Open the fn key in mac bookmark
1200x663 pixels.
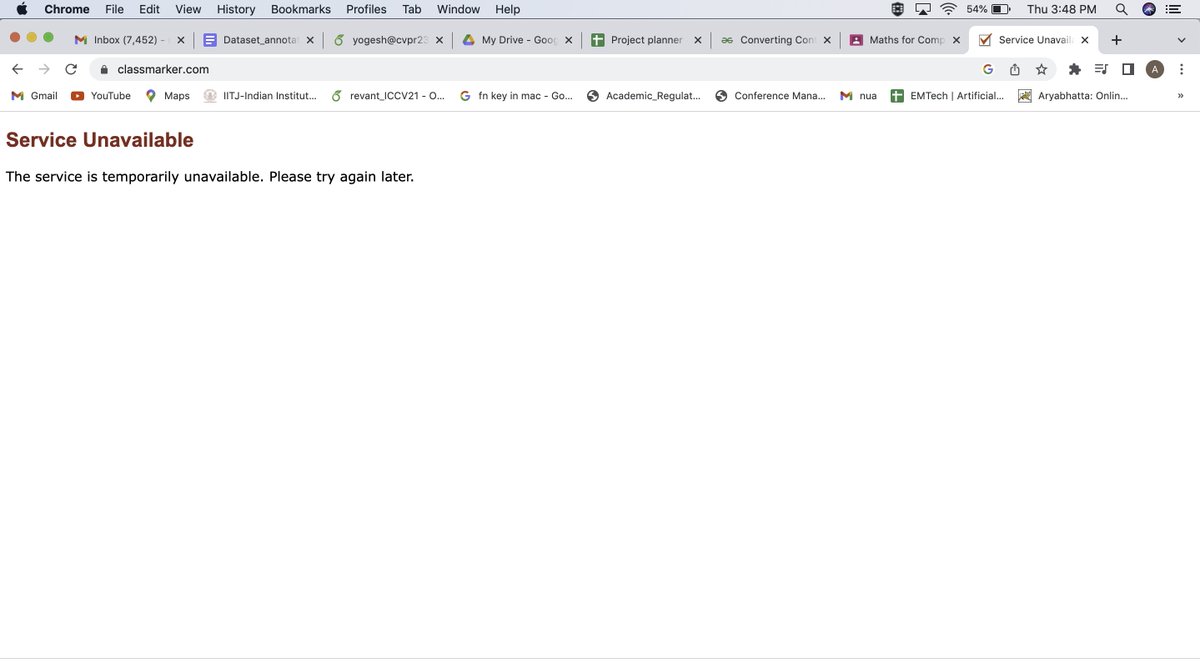pyautogui.click(x=516, y=96)
